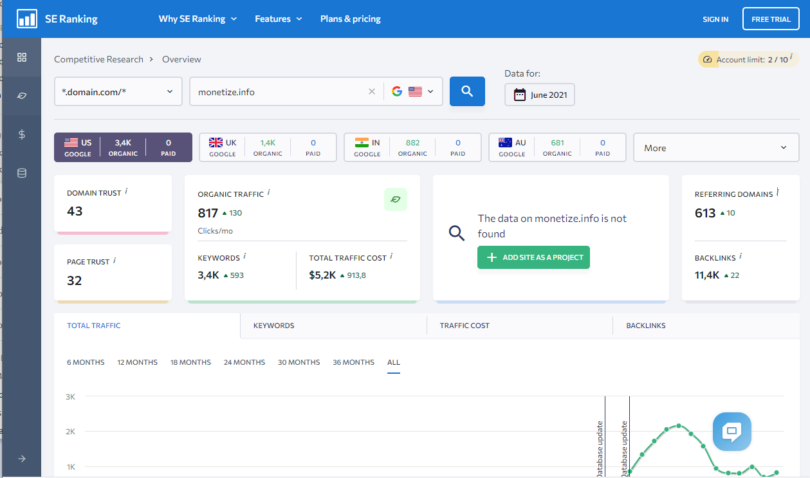This screenshot has height=478, width=810.
Task: Click info icon next to Total Traffic Cost
Action: (391, 256)
